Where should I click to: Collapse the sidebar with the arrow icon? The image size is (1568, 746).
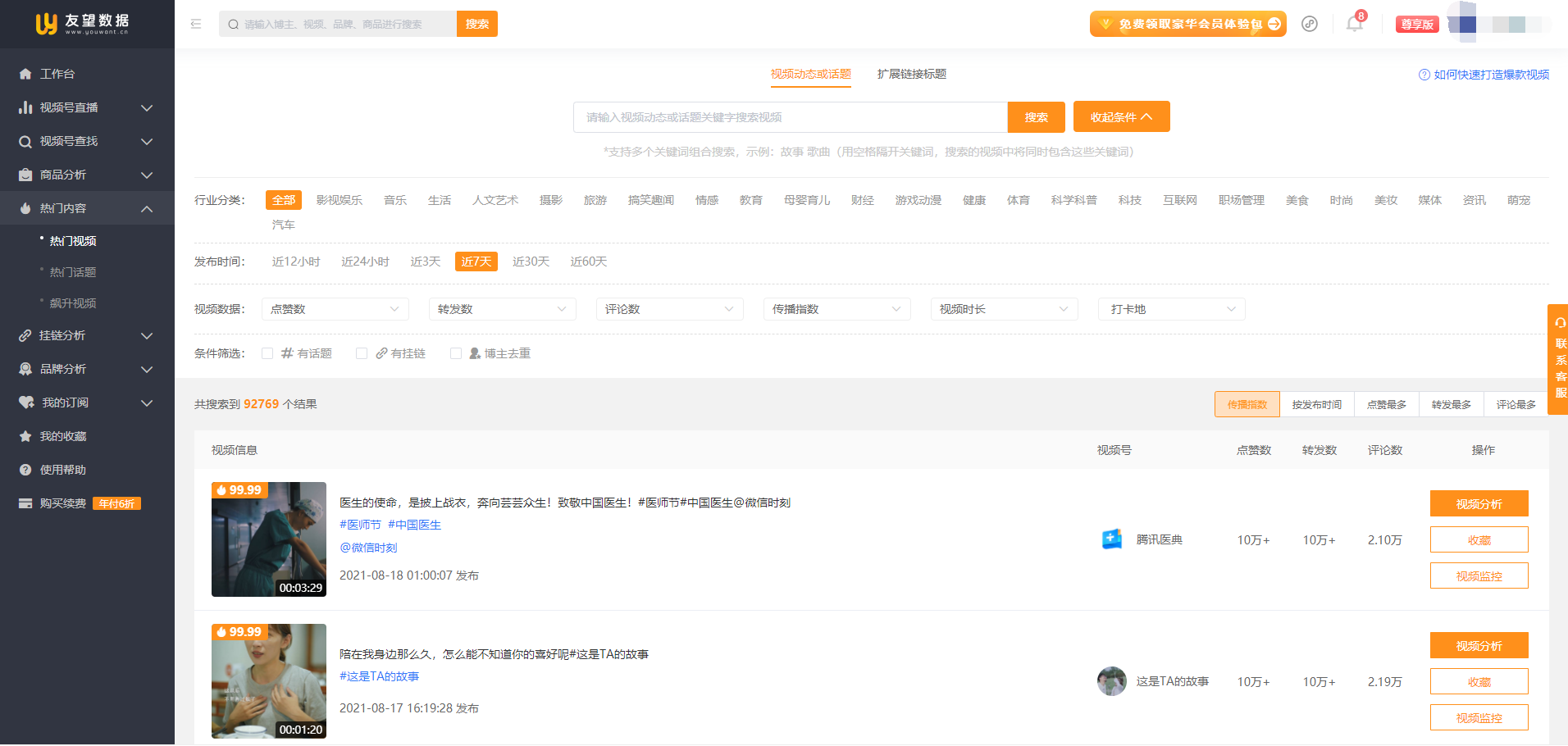195,24
